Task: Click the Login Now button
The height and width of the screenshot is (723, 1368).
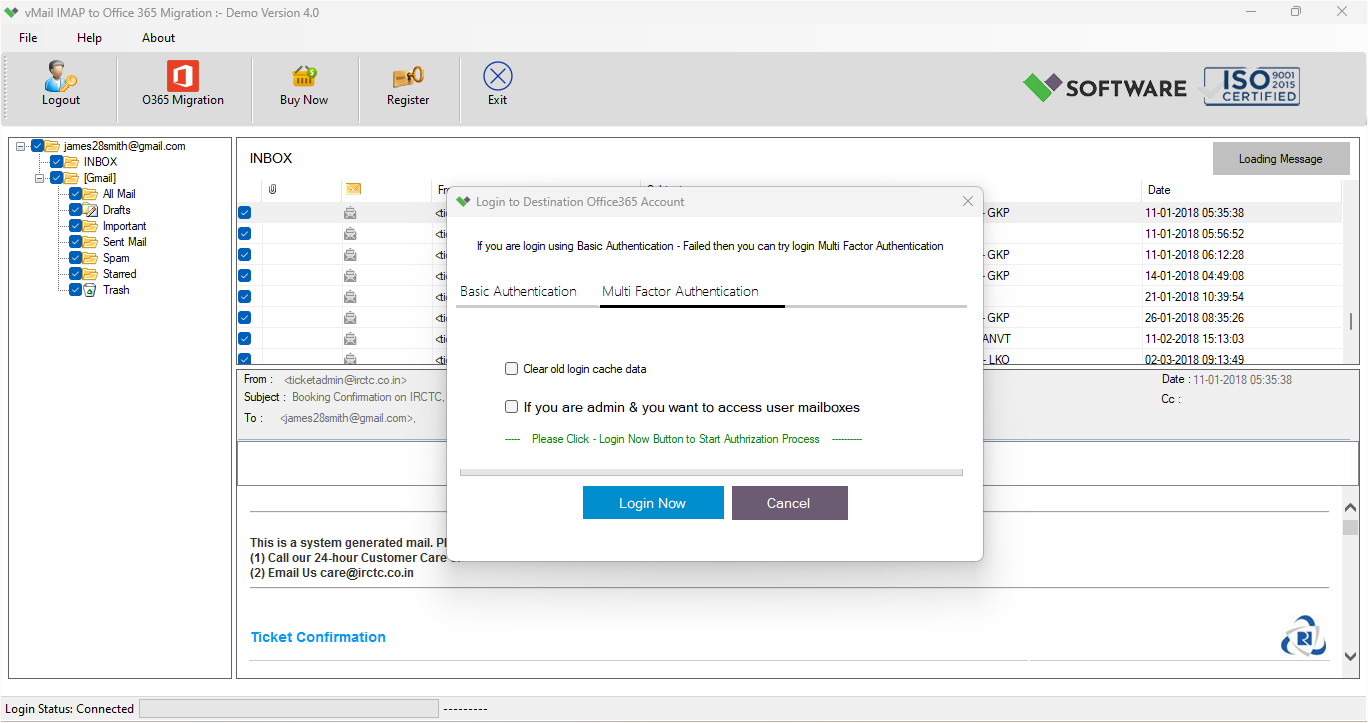Action: [653, 503]
